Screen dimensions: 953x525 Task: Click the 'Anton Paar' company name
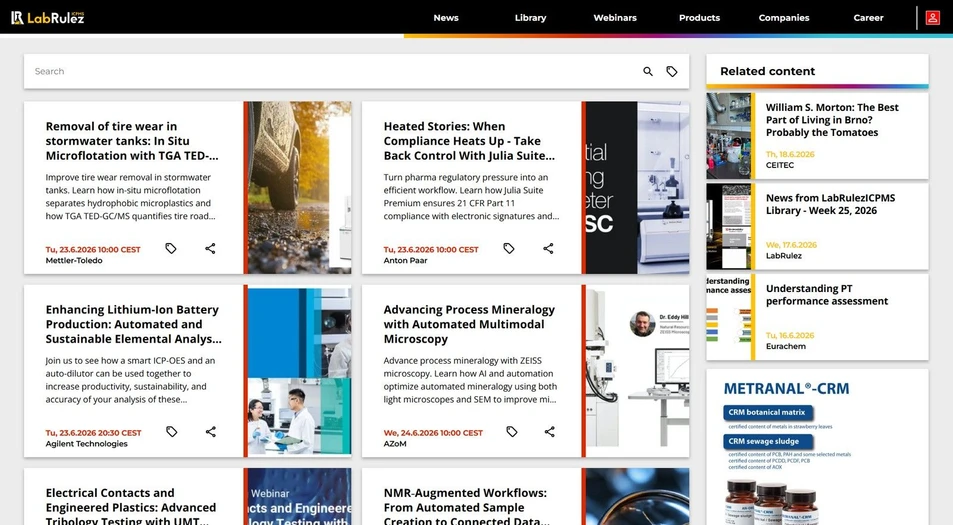pyautogui.click(x=405, y=261)
